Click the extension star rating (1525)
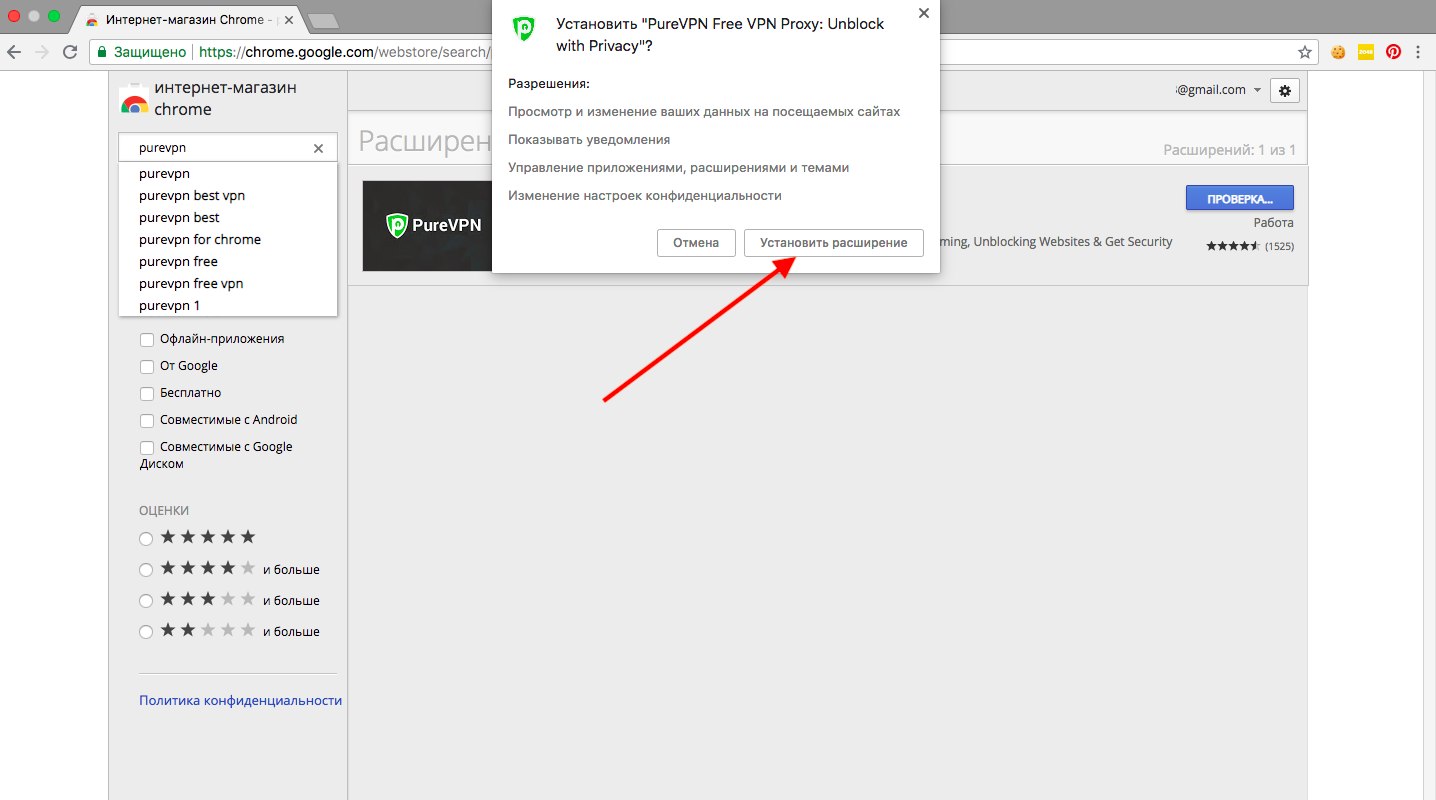Image resolution: width=1436 pixels, height=800 pixels. click(1250, 246)
